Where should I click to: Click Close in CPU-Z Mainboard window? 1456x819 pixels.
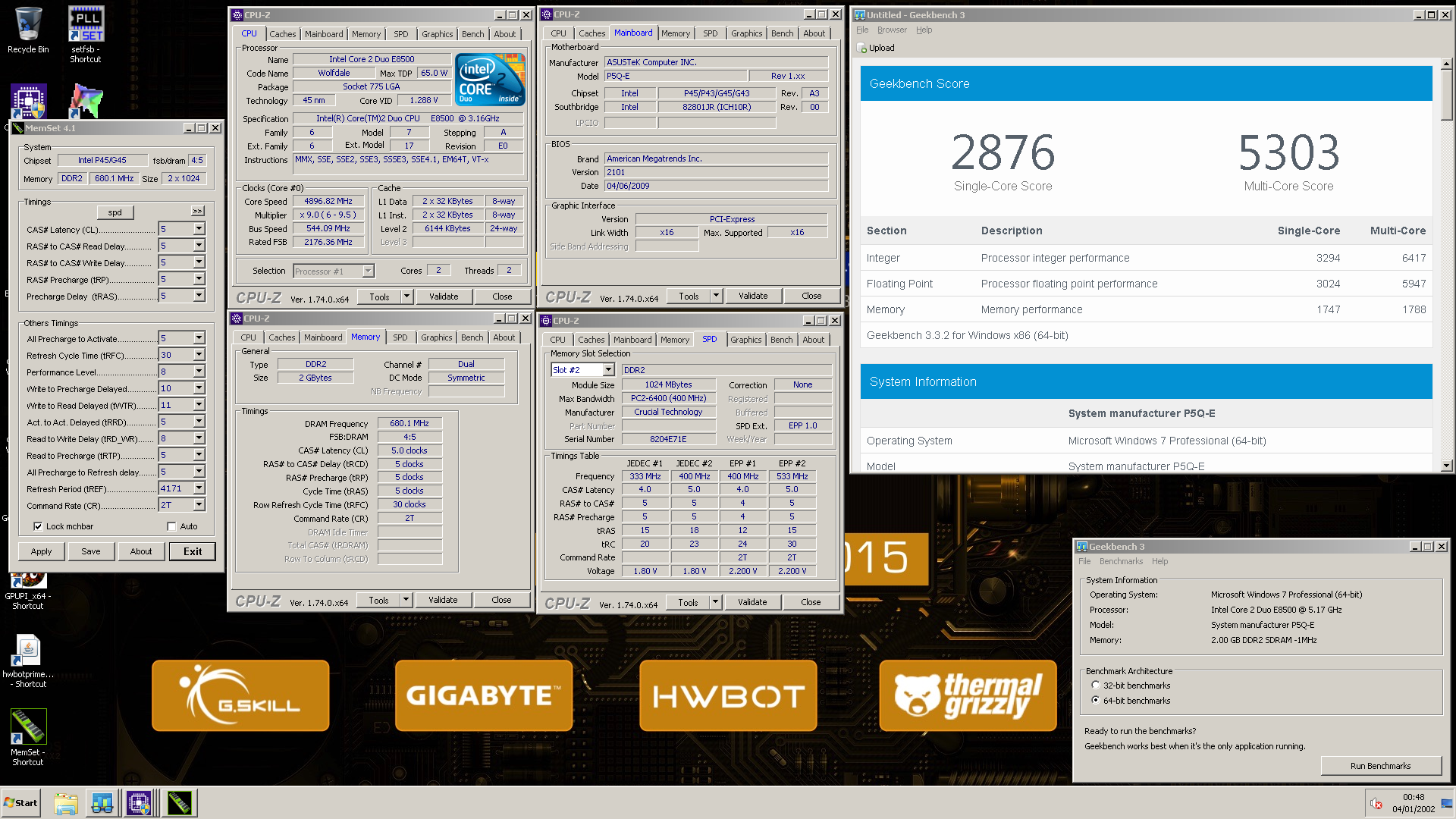[811, 296]
